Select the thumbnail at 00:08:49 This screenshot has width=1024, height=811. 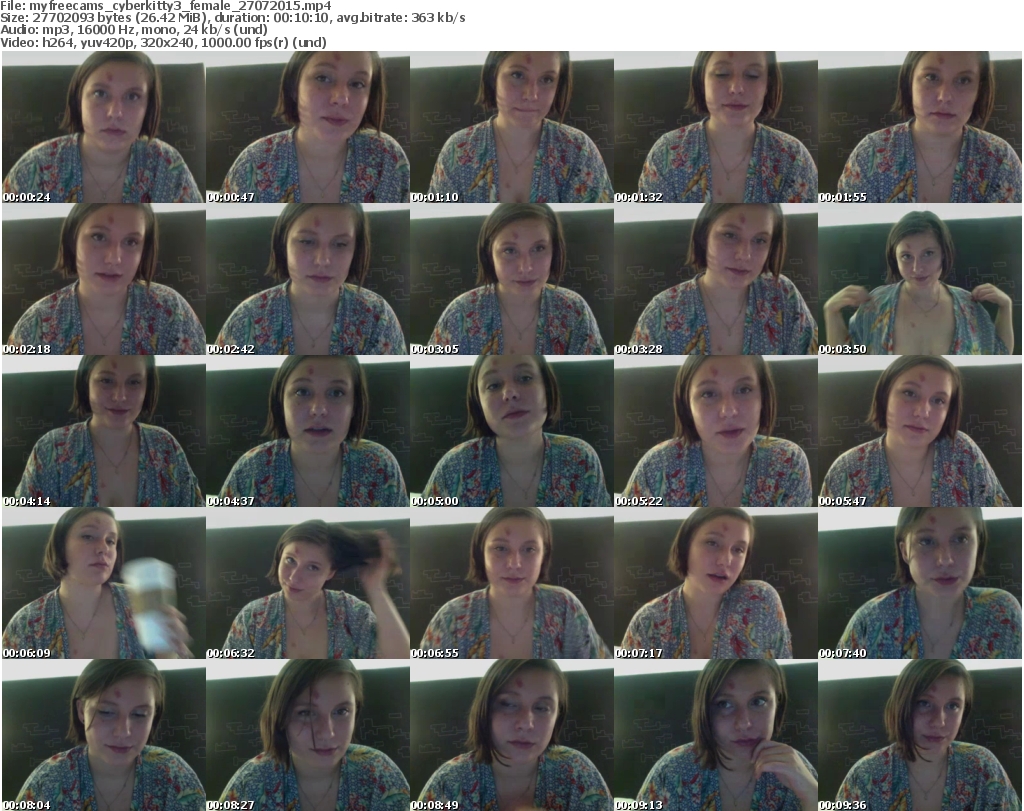tap(511, 735)
